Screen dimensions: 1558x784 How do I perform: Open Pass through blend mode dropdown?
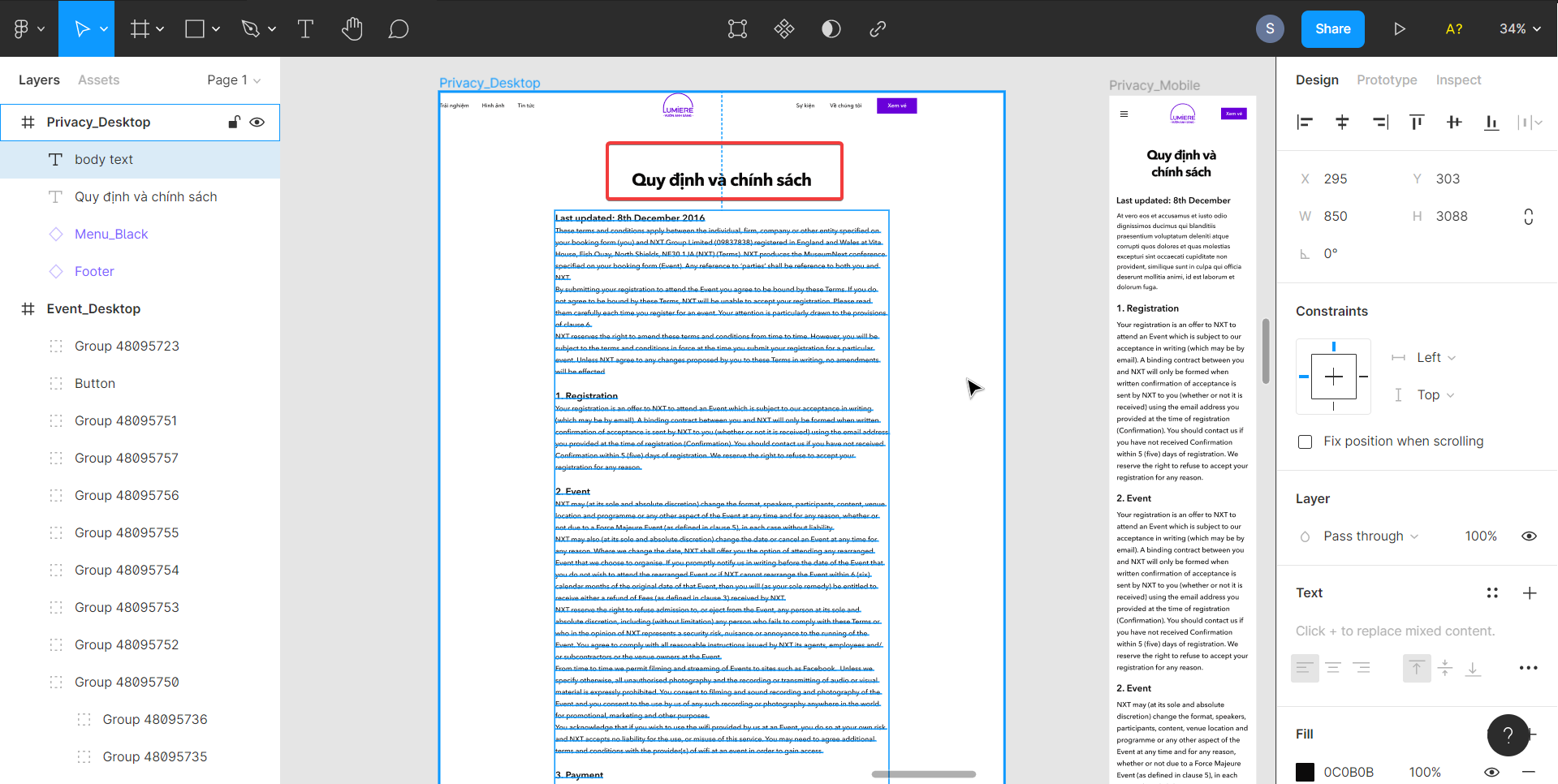coord(1370,536)
